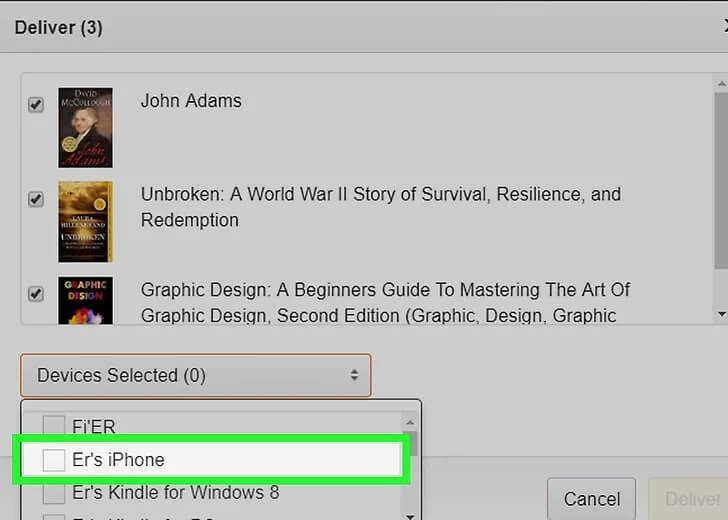The image size is (728, 520).
Task: Choose Er's Kindle for Windows 8 entry
Action: (175, 493)
